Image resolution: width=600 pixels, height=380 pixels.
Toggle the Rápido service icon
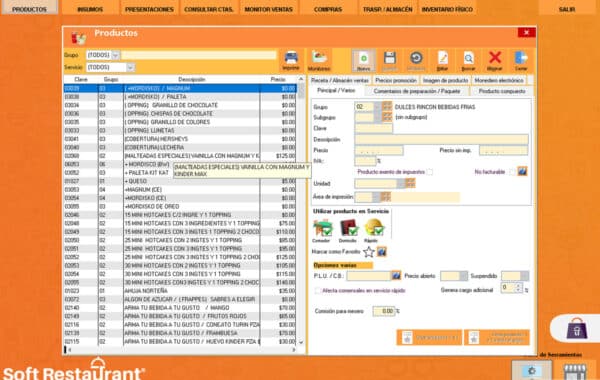(x=373, y=228)
